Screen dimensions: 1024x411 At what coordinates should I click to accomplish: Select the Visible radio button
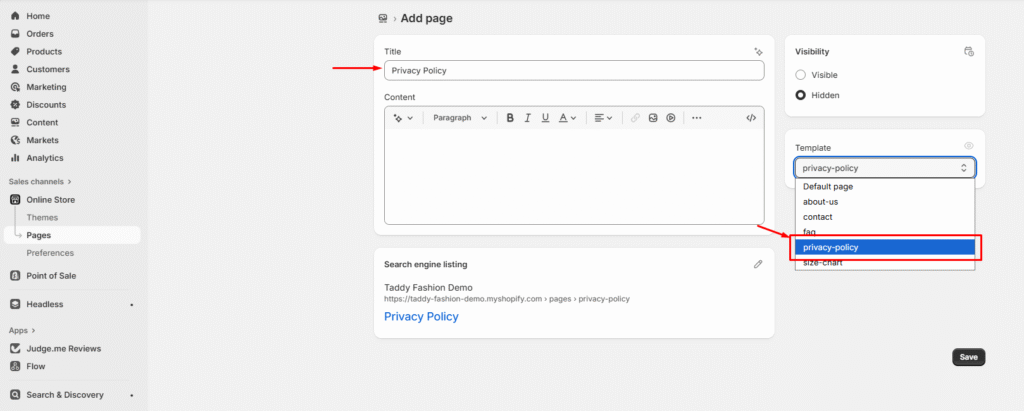(800, 75)
